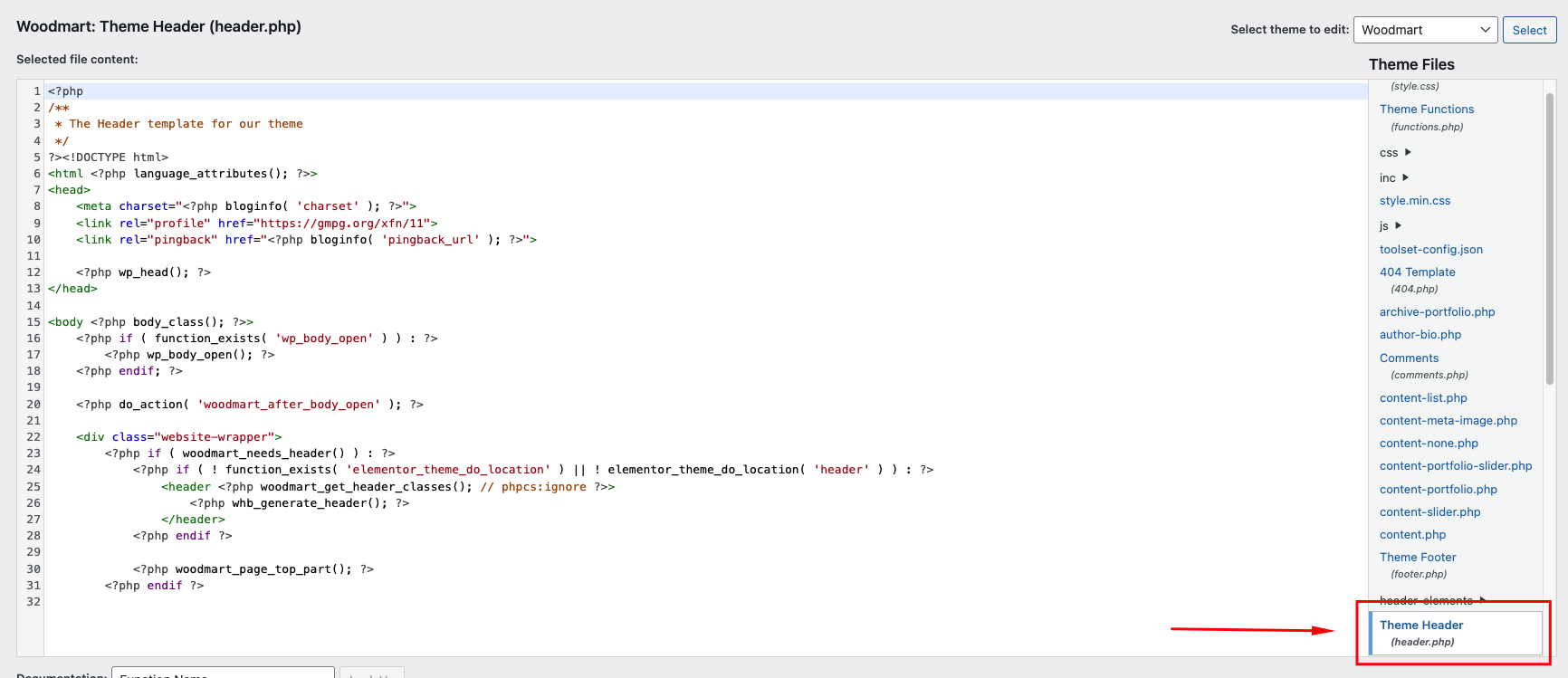Expand the js folder

point(1391,226)
